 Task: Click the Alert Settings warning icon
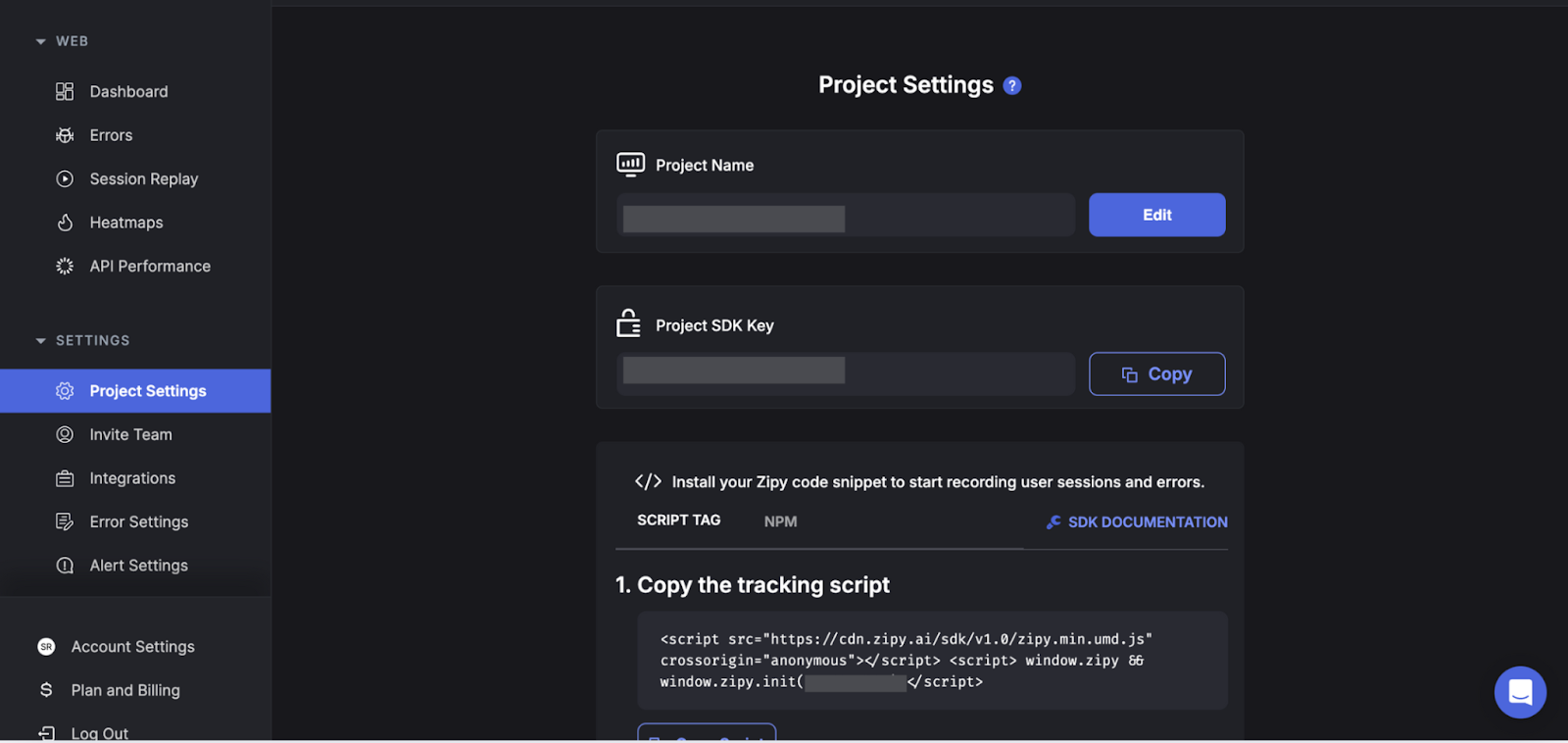65,566
